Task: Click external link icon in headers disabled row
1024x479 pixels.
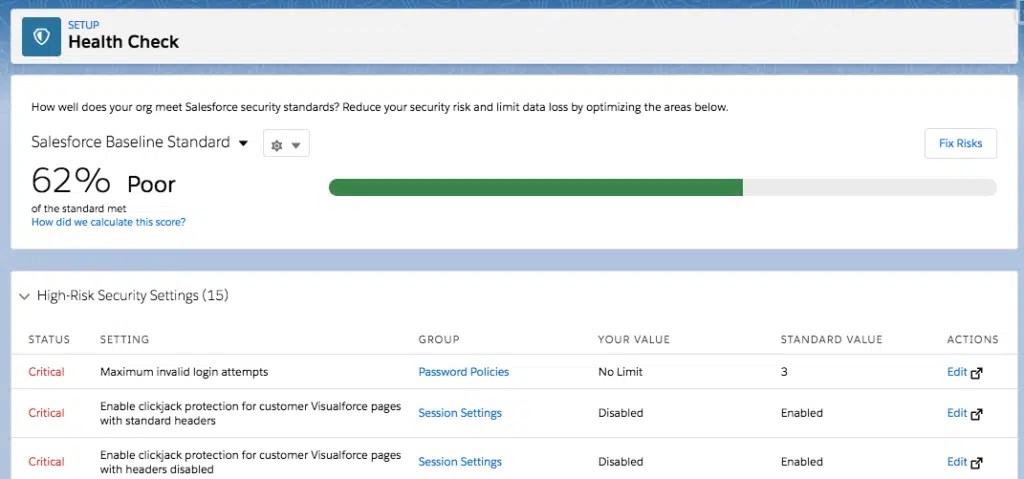Action: [x=977, y=463]
